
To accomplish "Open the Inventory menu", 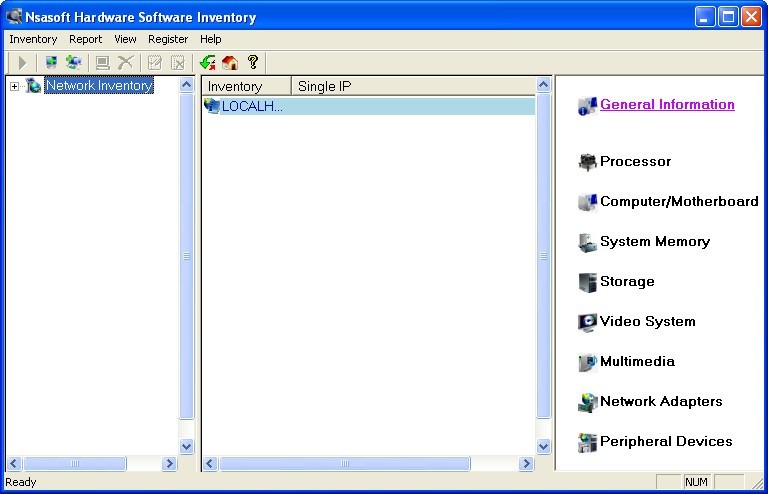I will 33,39.
